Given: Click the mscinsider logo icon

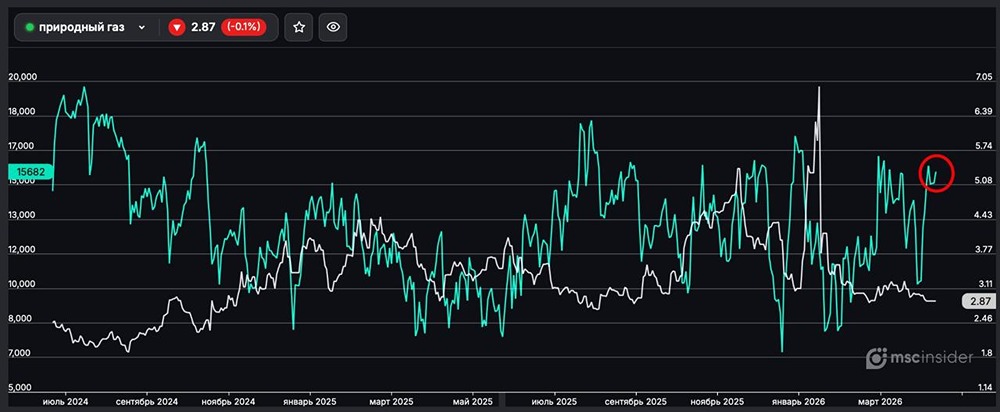Looking at the screenshot, I should click(x=877, y=358).
